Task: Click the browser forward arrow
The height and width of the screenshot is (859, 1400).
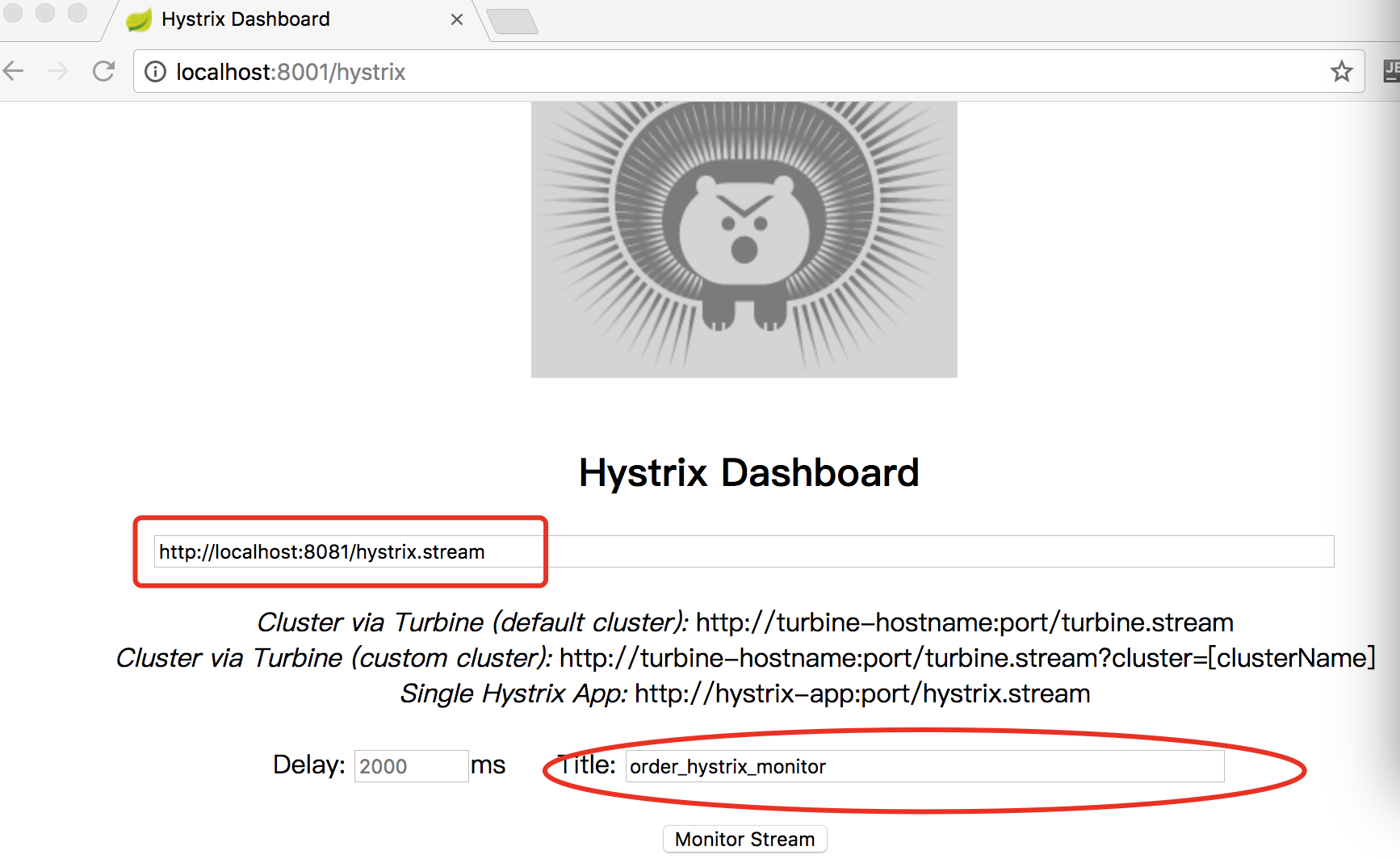Action: (x=58, y=71)
